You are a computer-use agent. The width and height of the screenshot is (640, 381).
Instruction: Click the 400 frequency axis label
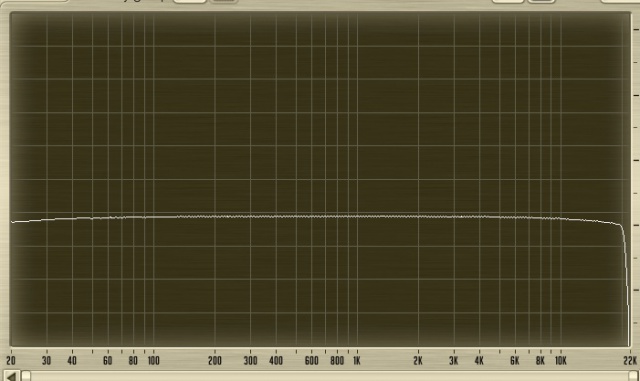(x=276, y=361)
